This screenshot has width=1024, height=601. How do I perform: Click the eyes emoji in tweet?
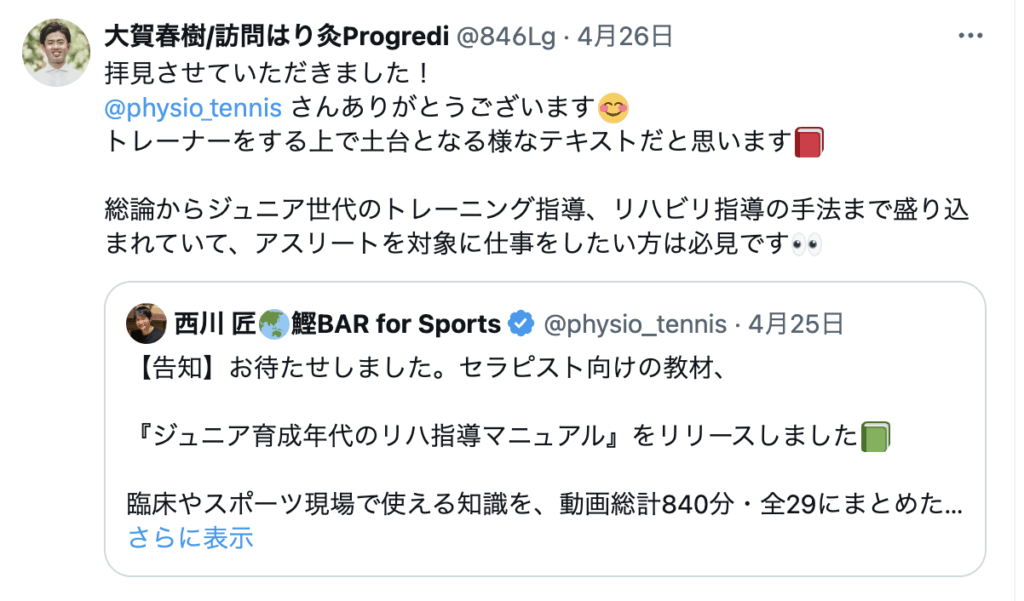click(x=806, y=244)
